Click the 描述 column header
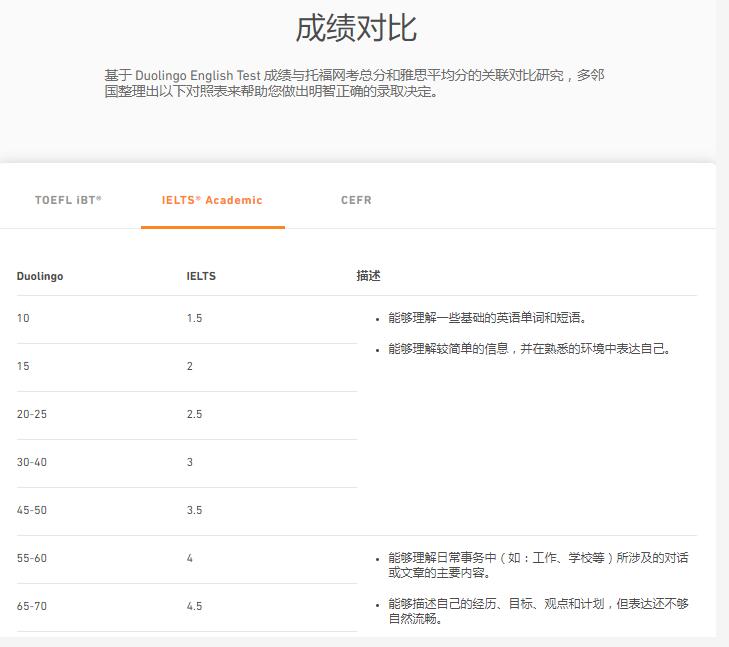Screen dimensions: 729x647 [368, 276]
